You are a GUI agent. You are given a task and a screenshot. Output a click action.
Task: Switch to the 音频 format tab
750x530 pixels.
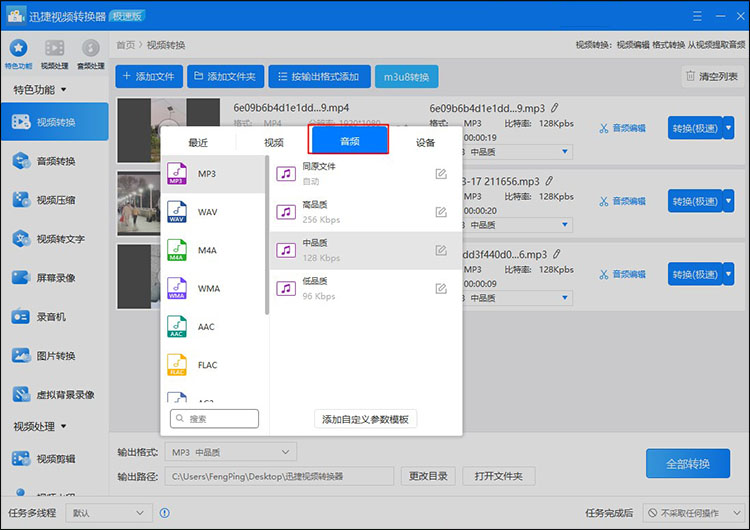(x=350, y=141)
